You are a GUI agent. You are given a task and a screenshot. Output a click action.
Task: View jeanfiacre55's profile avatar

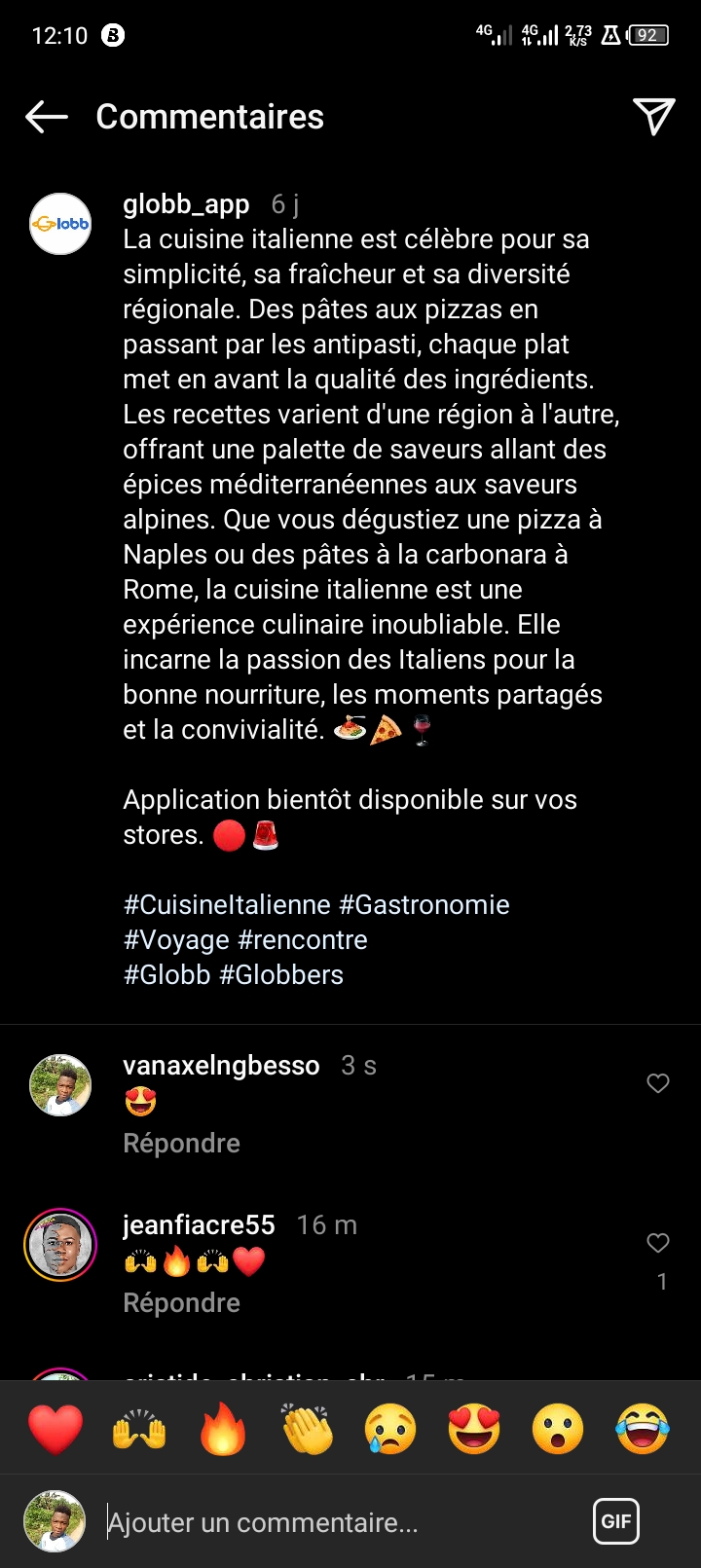click(60, 1245)
